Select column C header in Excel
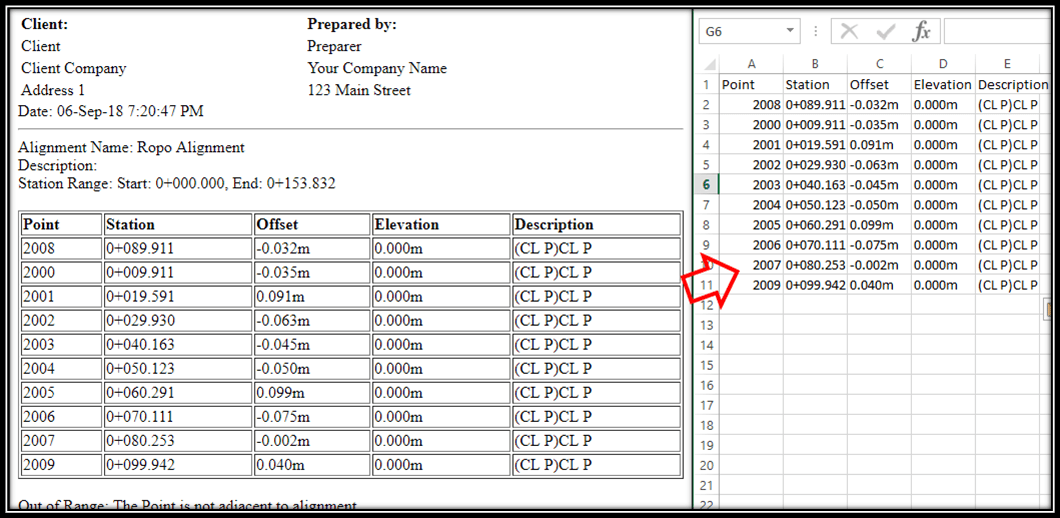The width and height of the screenshot is (1060, 518). (x=880, y=64)
